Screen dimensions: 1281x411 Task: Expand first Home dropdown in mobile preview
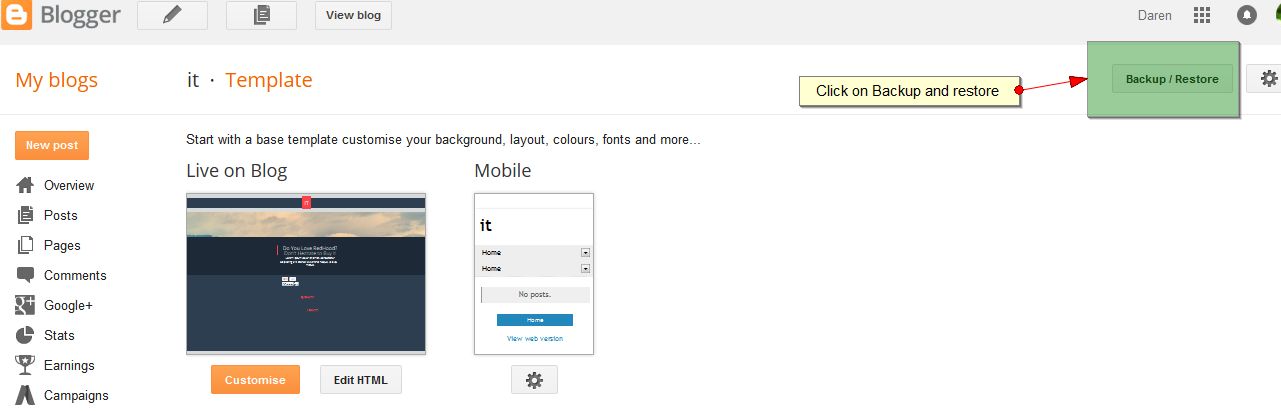coord(585,253)
